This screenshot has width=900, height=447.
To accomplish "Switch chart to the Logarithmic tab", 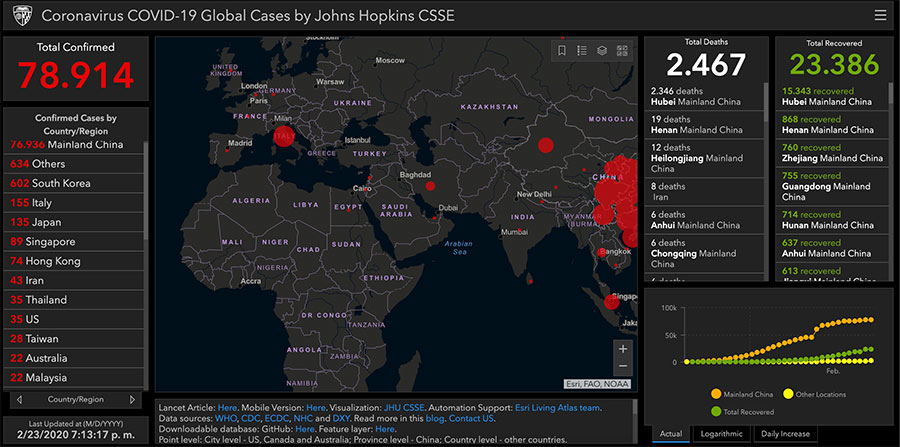I will [x=721, y=434].
